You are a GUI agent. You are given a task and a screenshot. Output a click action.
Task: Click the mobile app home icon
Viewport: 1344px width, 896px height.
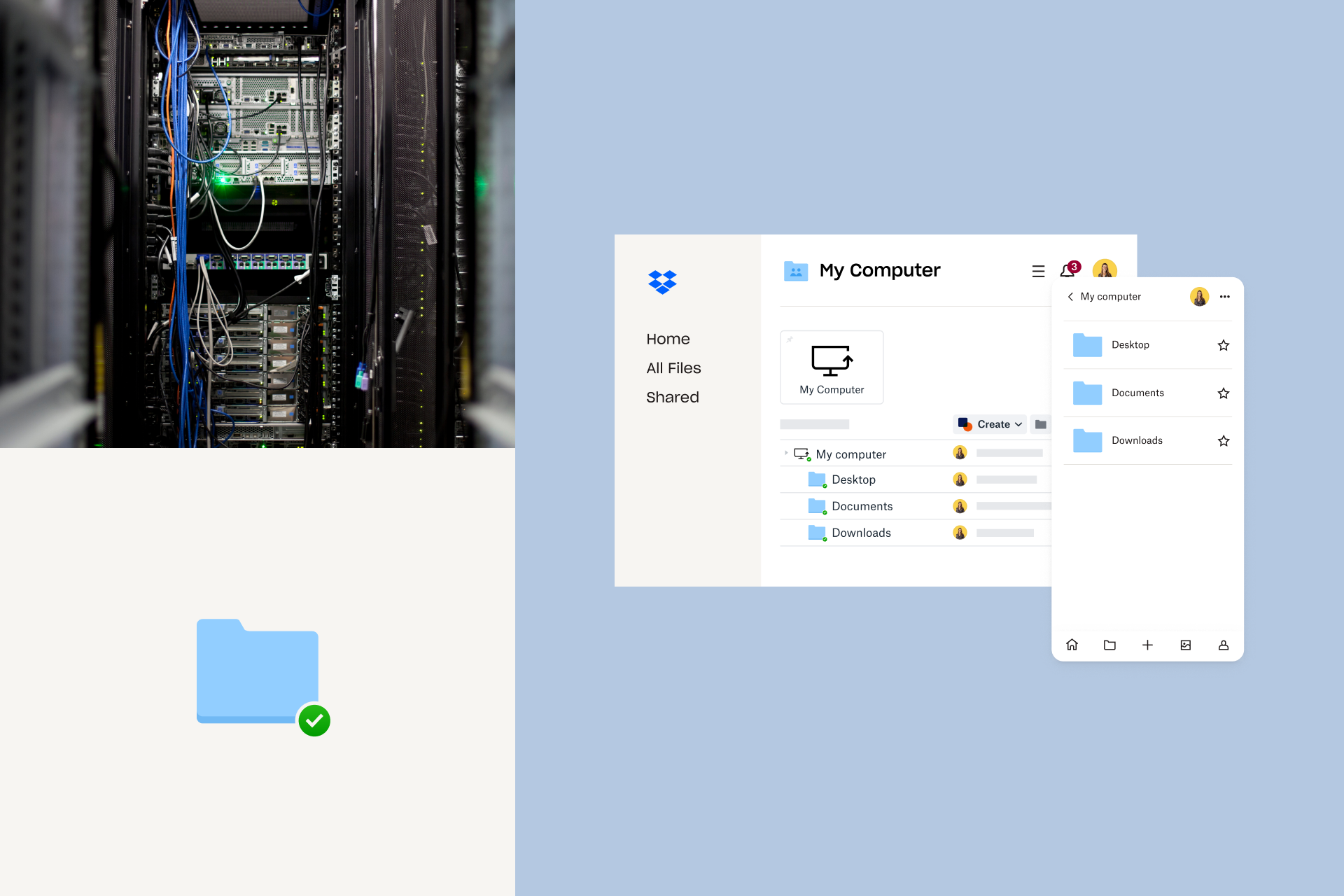[1072, 644]
